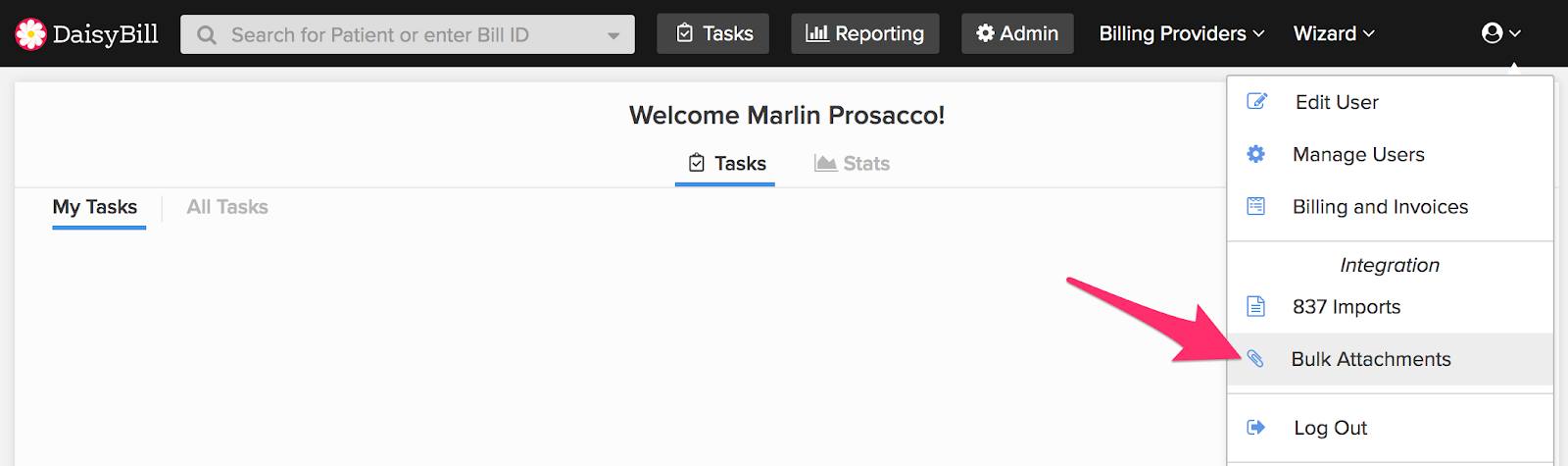Open the Wizard dropdown menu
This screenshot has width=1568, height=466.
pyautogui.click(x=1334, y=33)
